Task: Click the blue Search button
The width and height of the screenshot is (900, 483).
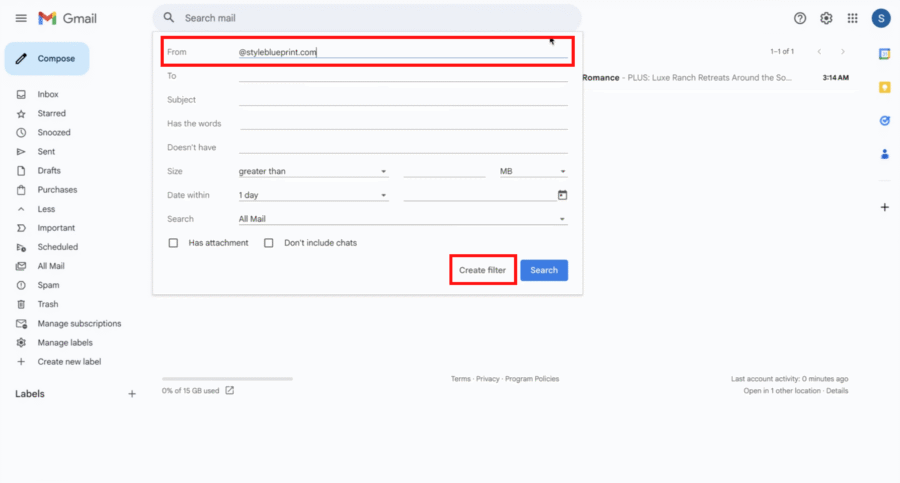Action: [544, 270]
